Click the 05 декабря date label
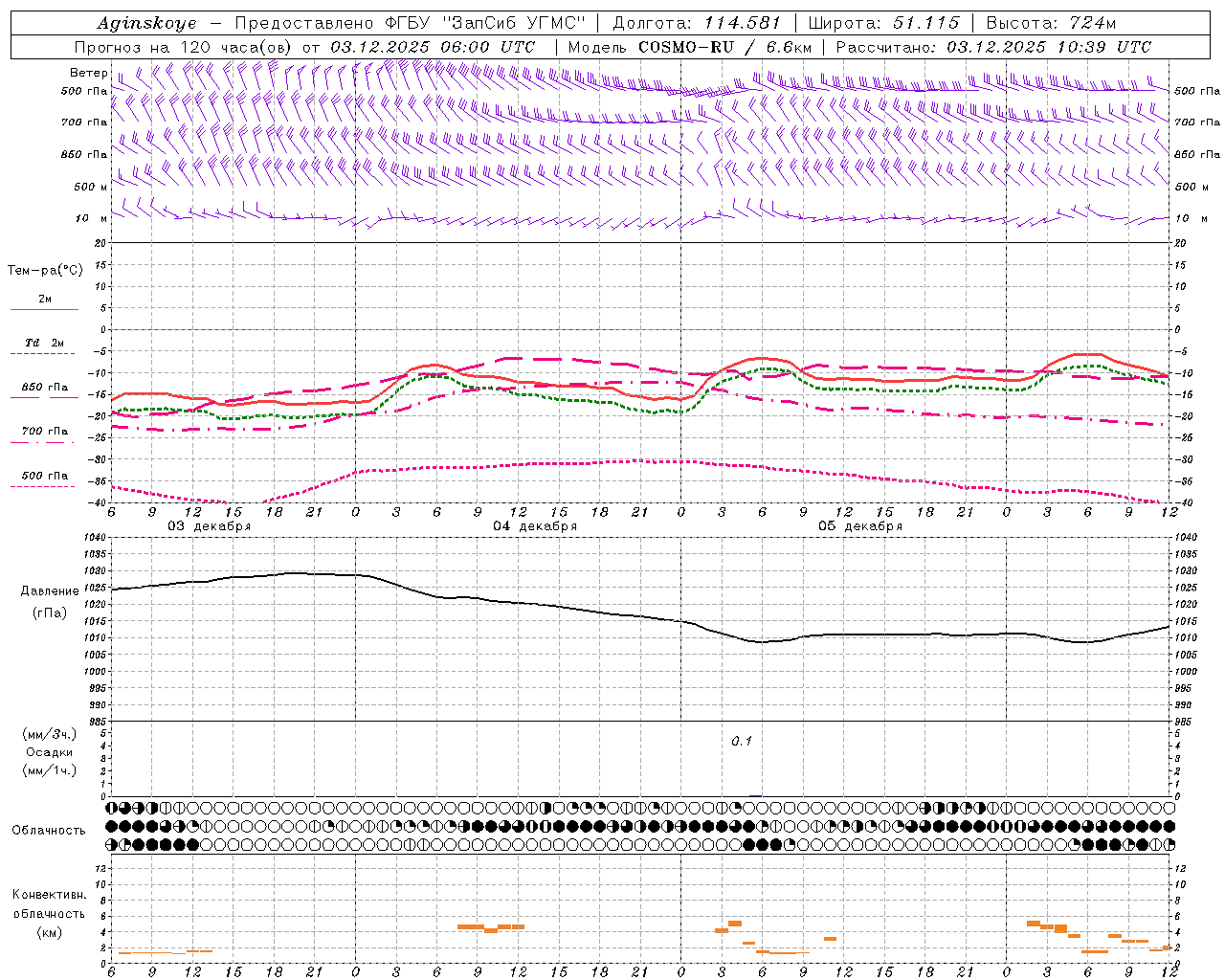Screen dimensions: 1225x980 point(860,526)
